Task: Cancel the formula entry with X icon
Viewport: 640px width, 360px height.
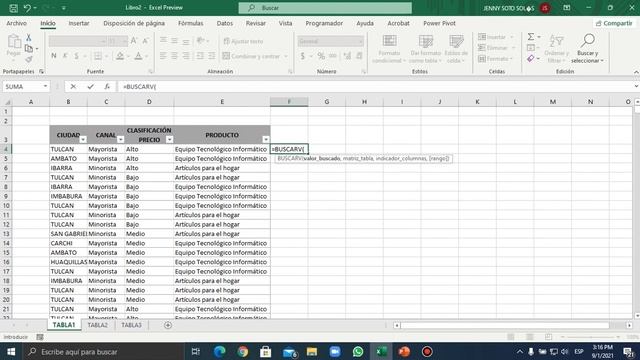Action: [x=73, y=87]
